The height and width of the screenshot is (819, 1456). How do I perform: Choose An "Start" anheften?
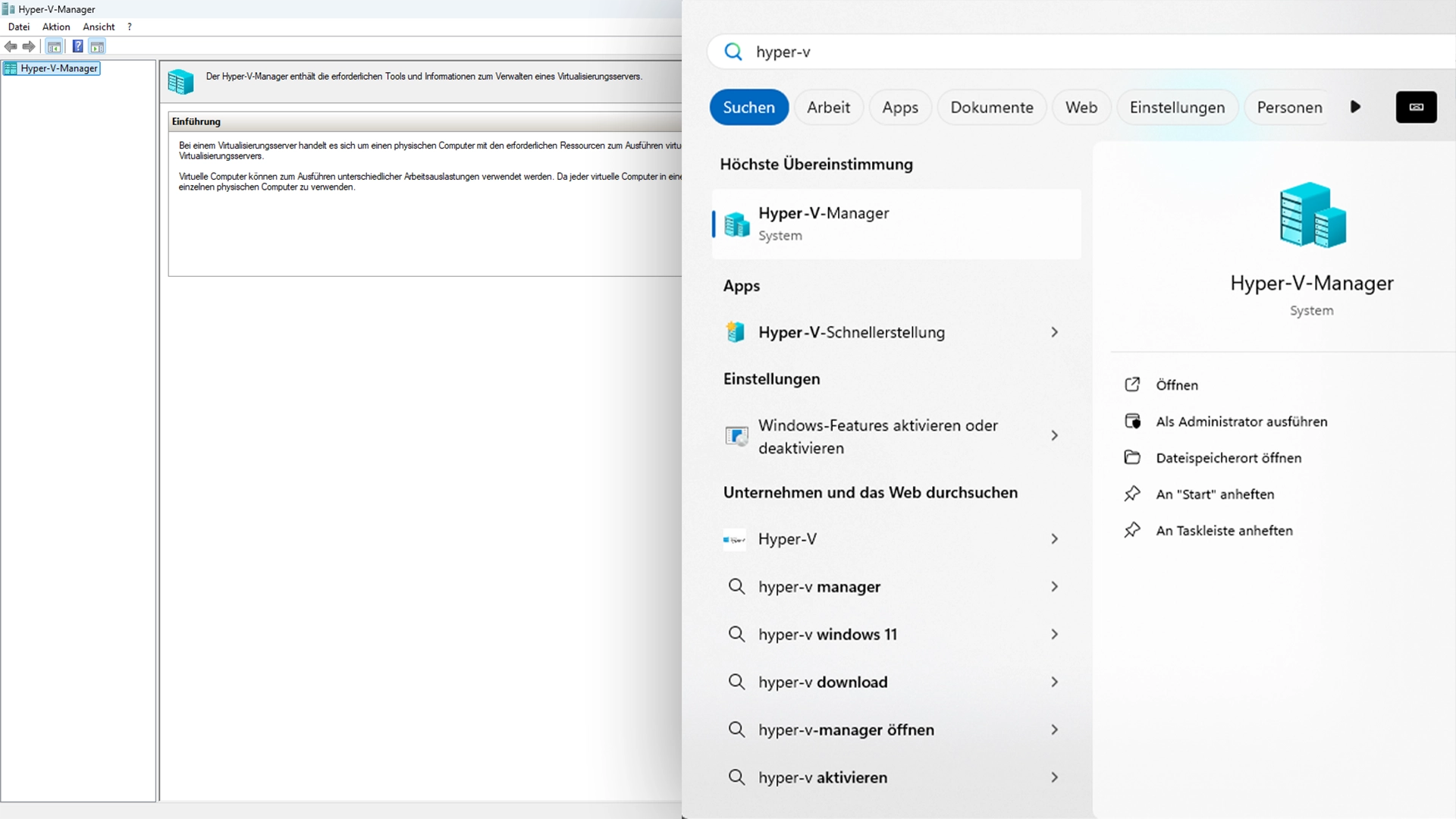click(x=1215, y=494)
